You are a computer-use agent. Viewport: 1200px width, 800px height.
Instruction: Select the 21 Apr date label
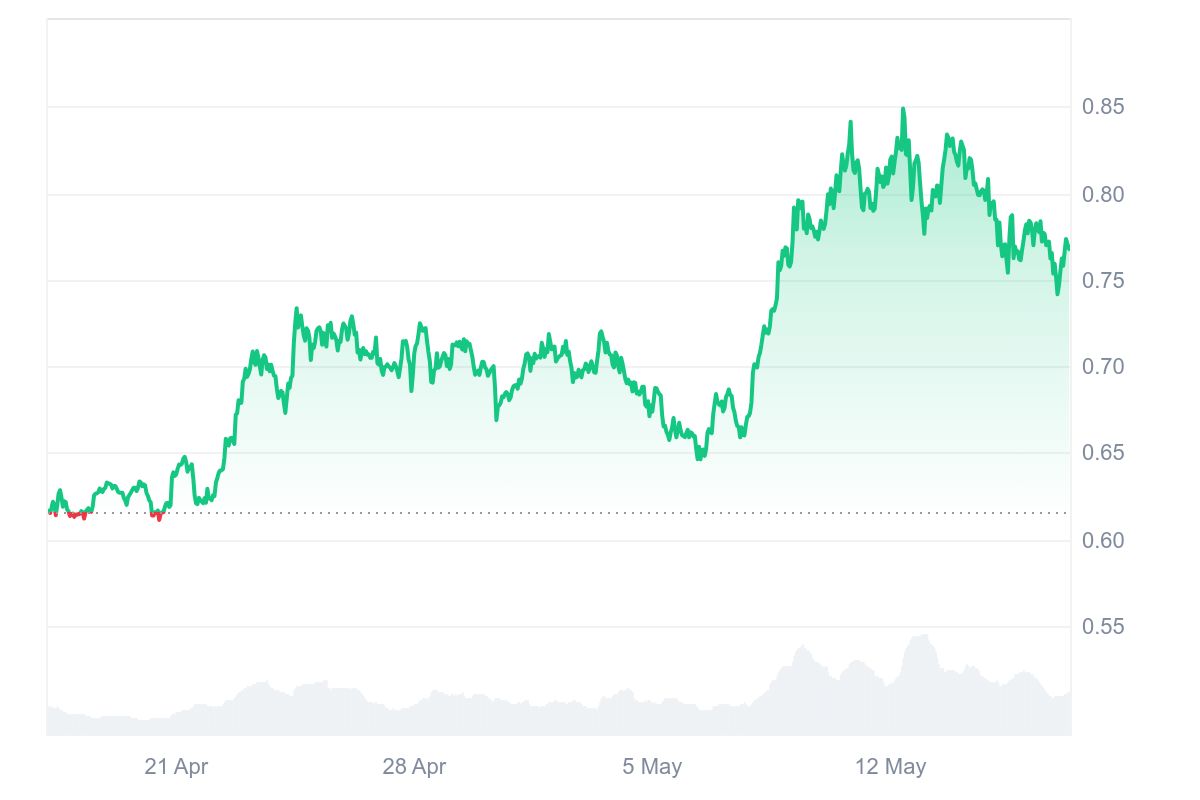pyautogui.click(x=176, y=767)
